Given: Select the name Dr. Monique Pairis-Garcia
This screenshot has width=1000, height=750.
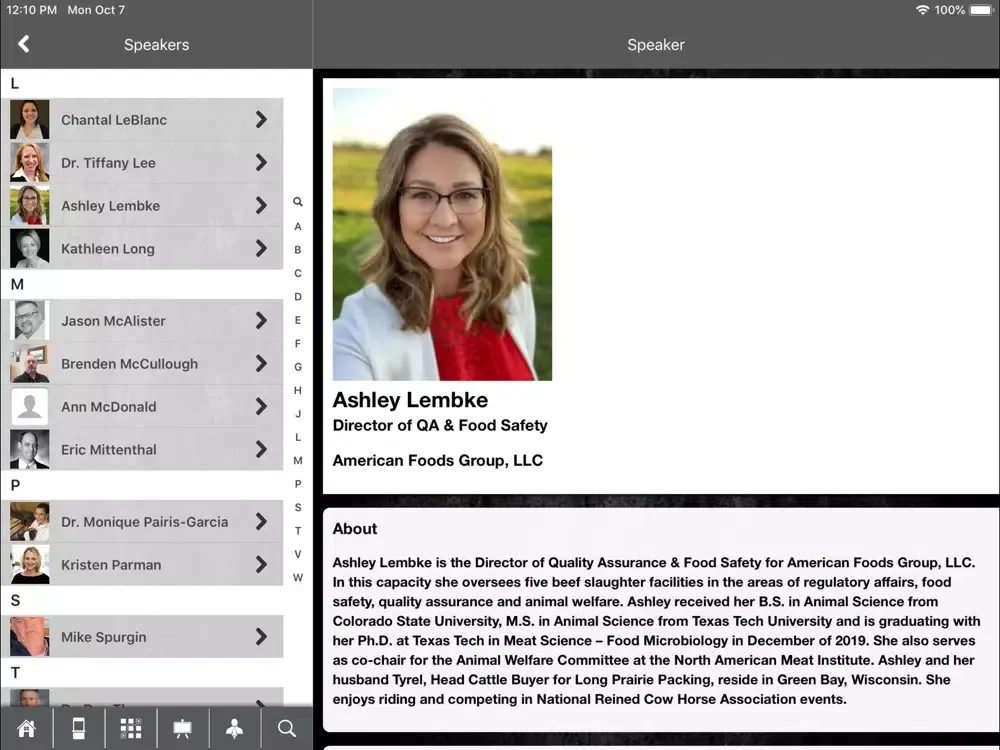Looking at the screenshot, I should [145, 522].
